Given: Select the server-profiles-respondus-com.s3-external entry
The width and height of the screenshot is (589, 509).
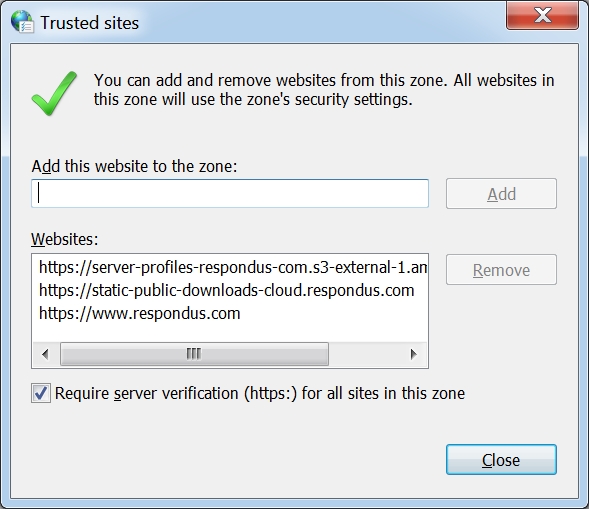Looking at the screenshot, I should 233,267.
